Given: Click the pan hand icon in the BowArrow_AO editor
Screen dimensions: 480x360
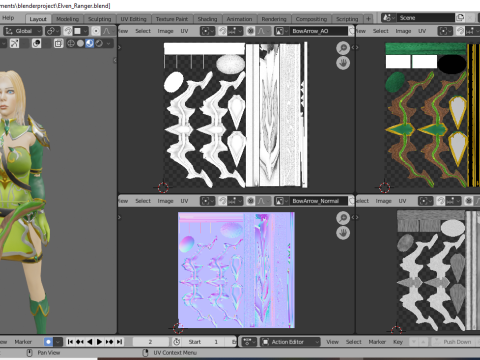Looking at the screenshot, I should pos(343,63).
